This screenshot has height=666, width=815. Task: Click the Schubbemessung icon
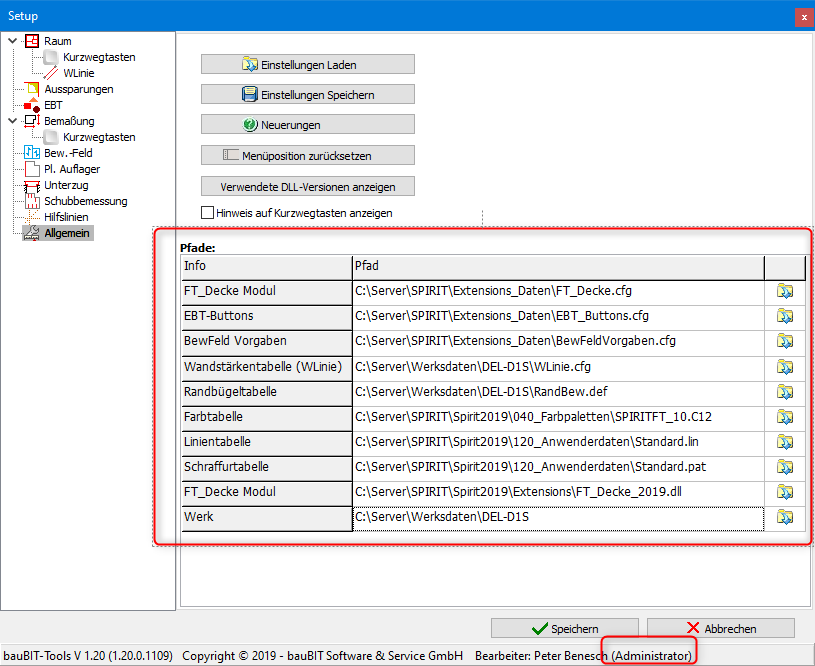32,201
